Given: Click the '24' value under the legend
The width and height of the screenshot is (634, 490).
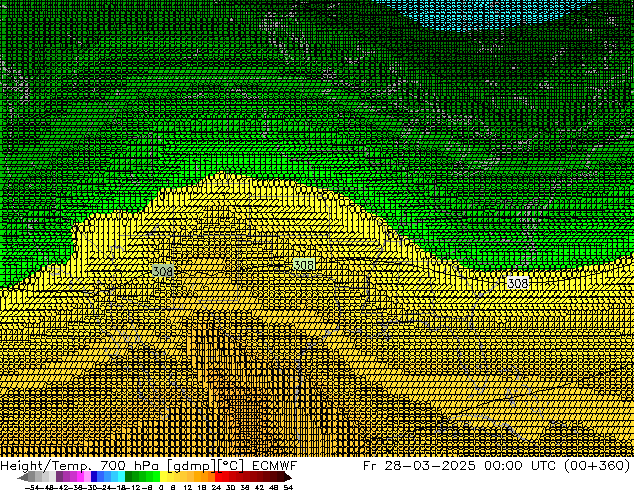Looking at the screenshot, I should pyautogui.click(x=216, y=487).
